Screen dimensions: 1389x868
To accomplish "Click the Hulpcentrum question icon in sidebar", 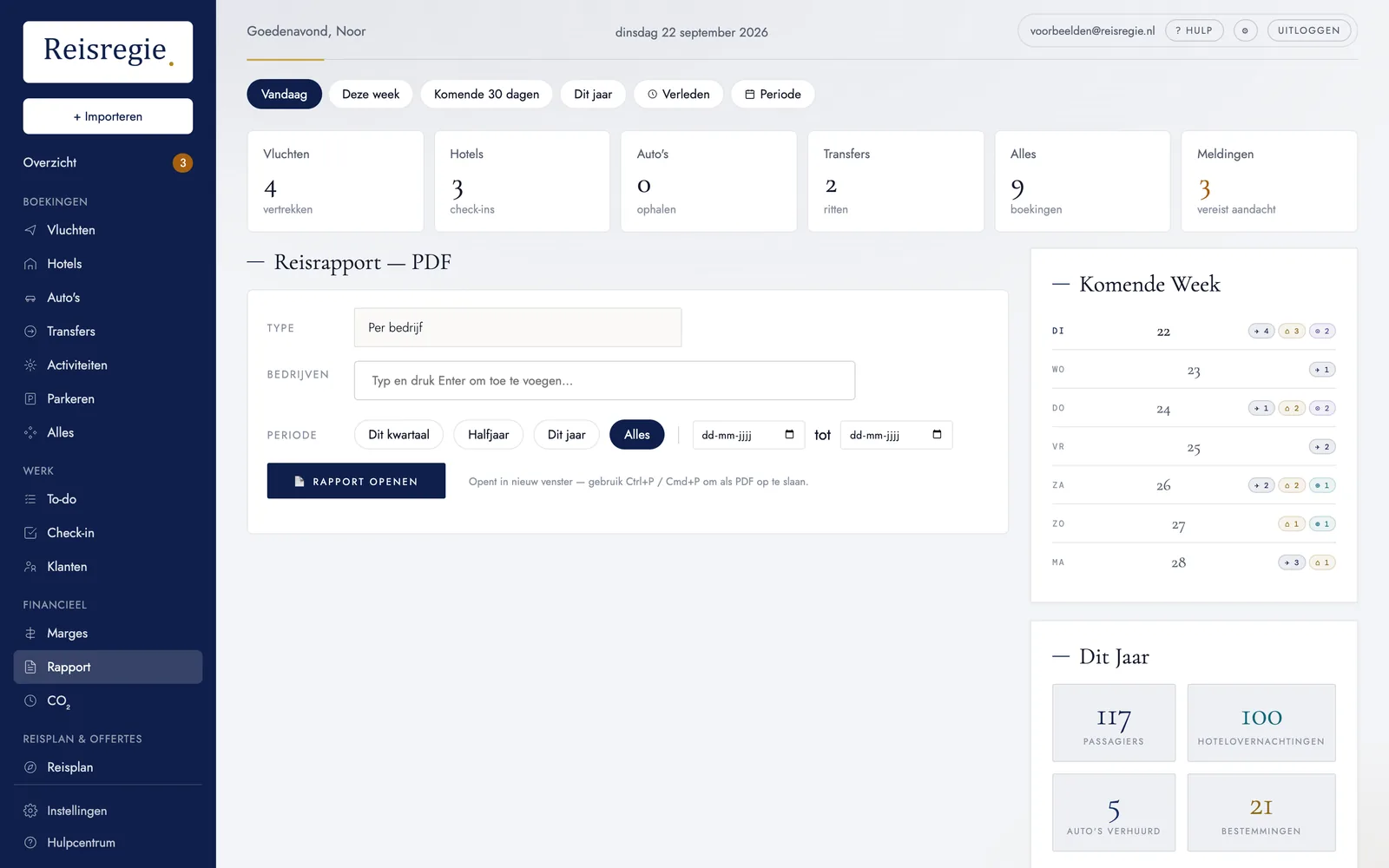I will (30, 843).
